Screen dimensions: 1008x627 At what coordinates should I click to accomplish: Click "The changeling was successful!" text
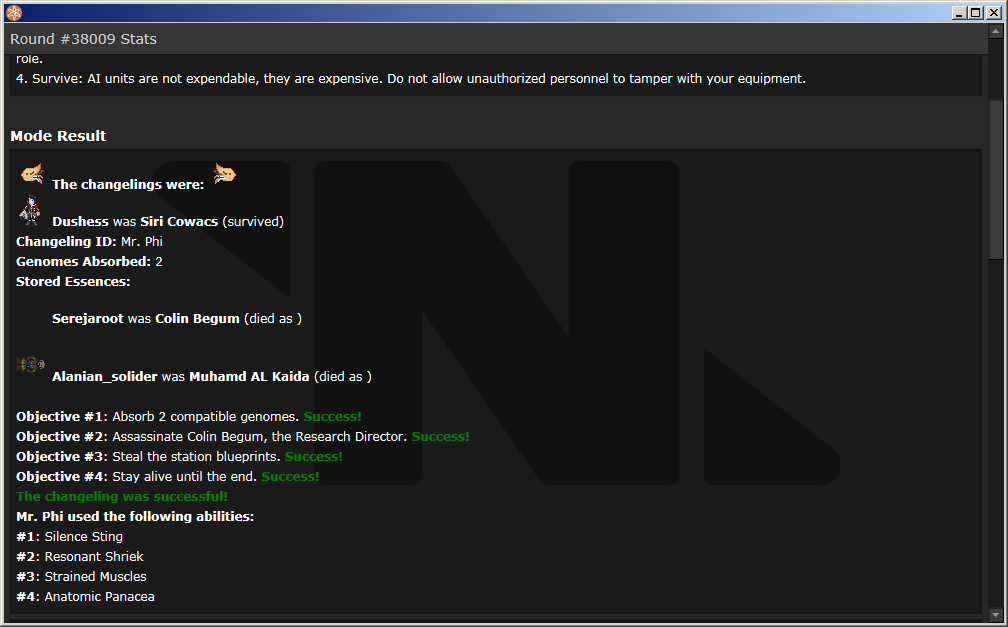pos(122,496)
